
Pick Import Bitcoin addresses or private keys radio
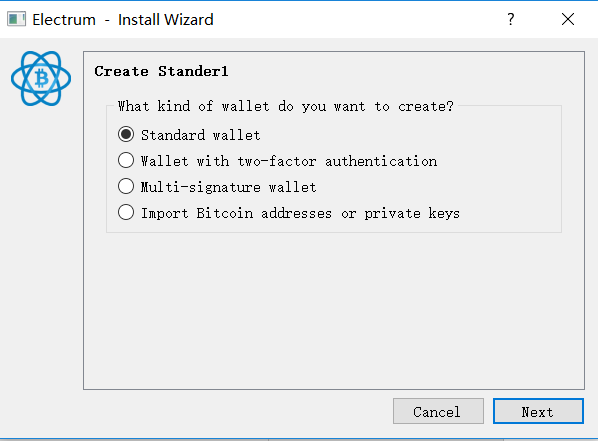coord(126,212)
